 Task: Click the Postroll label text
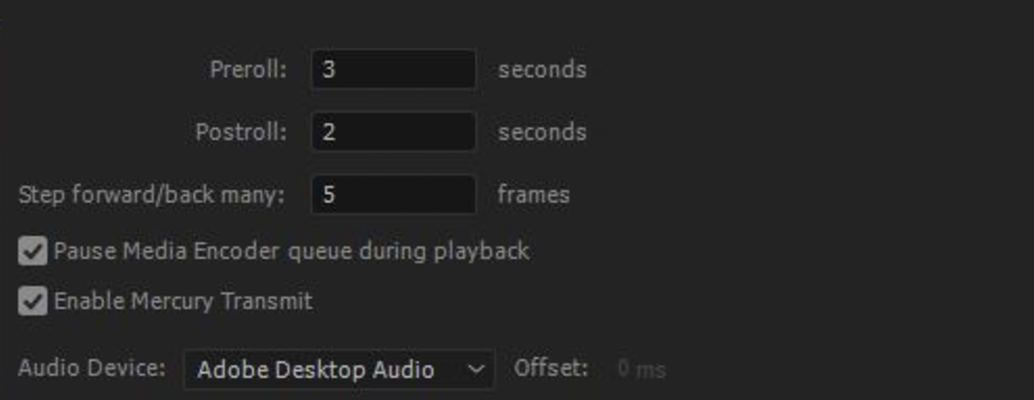pyautogui.click(x=241, y=132)
